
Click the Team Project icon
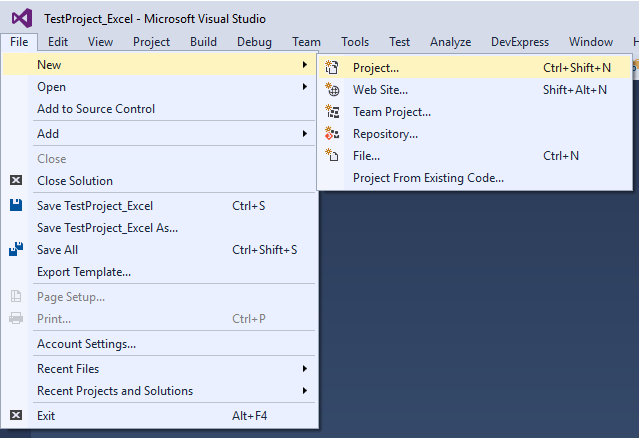pos(333,112)
